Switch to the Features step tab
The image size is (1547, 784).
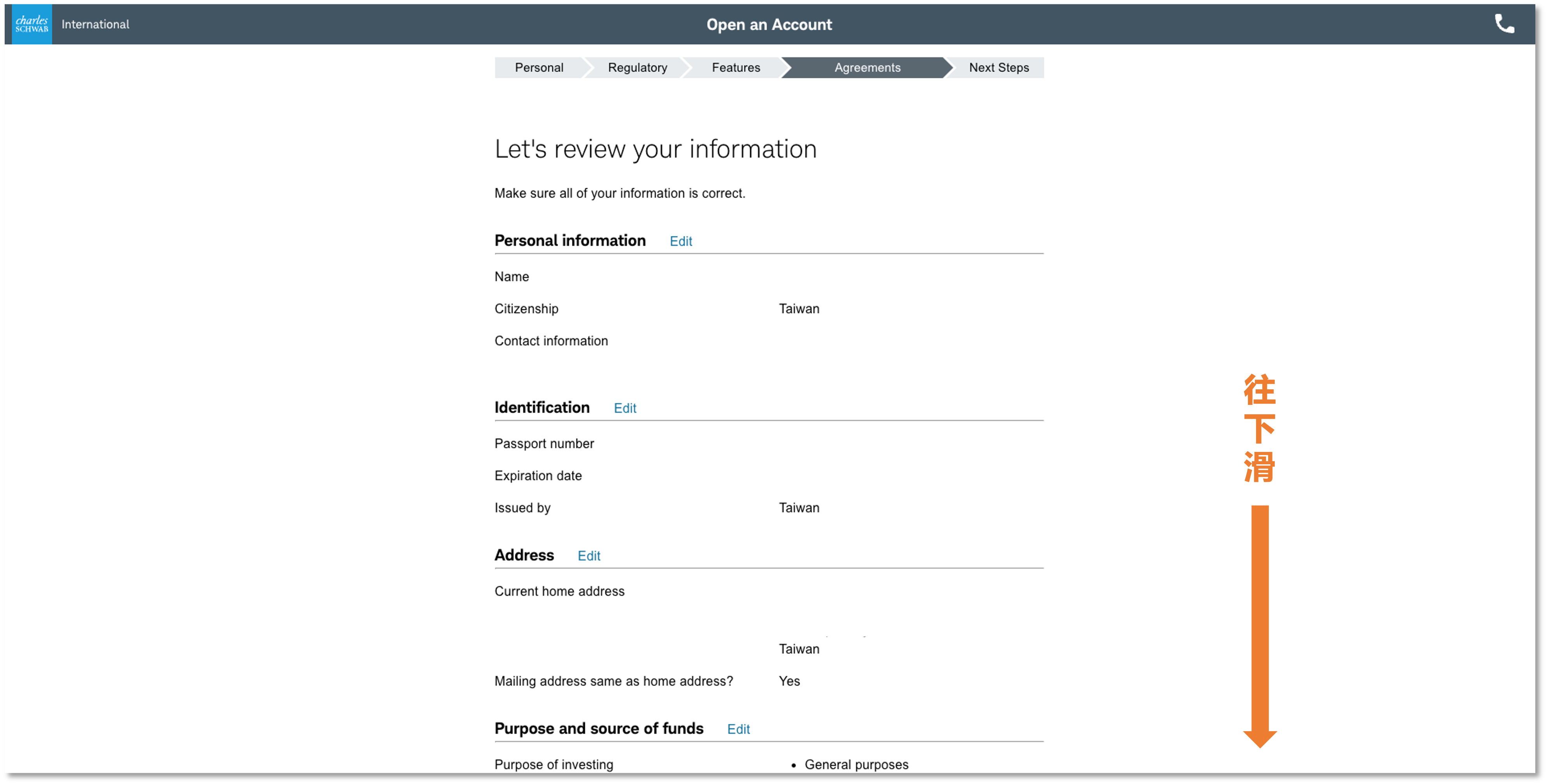coord(736,67)
